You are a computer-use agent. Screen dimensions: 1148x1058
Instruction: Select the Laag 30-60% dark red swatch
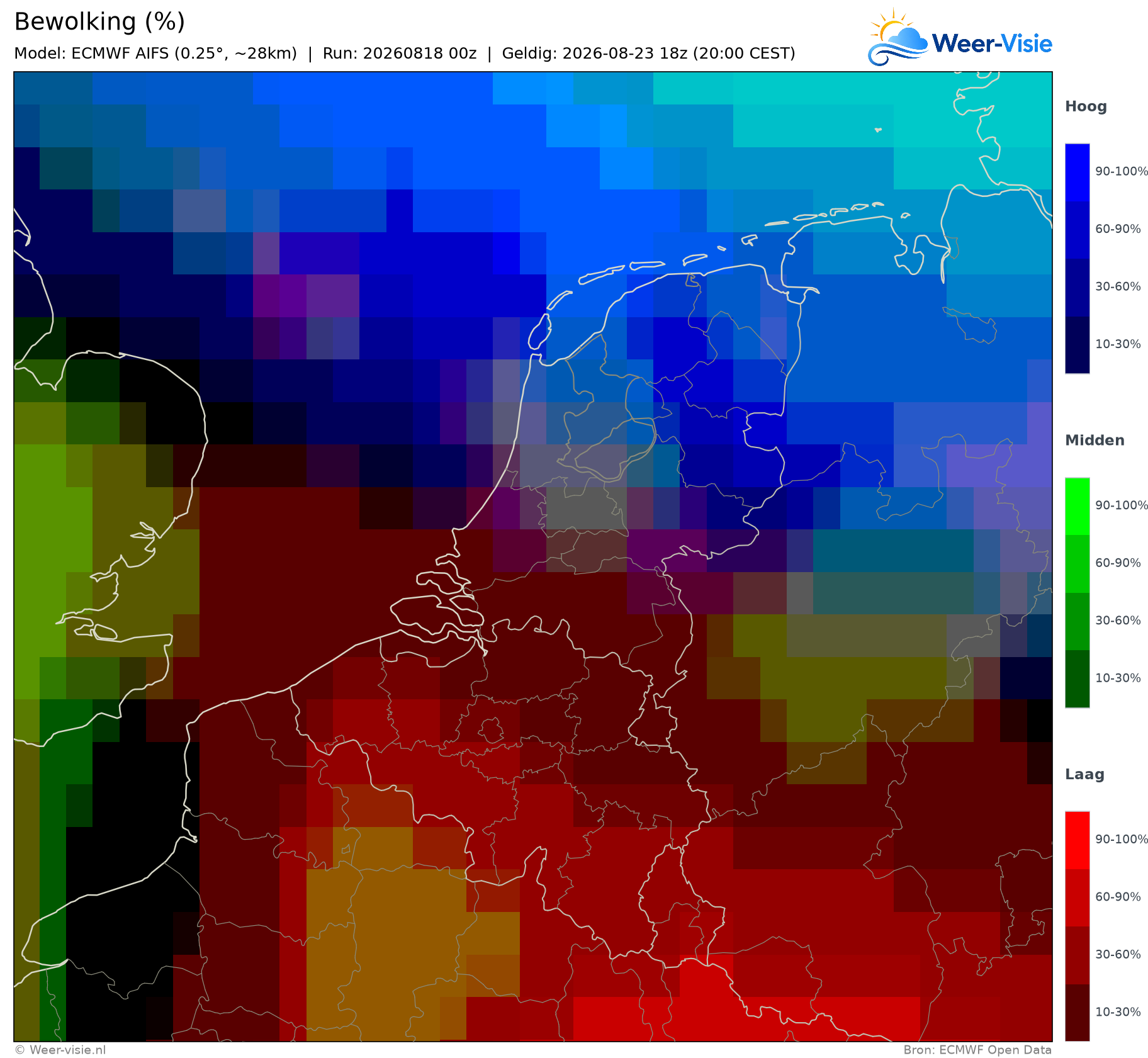pos(1077,955)
